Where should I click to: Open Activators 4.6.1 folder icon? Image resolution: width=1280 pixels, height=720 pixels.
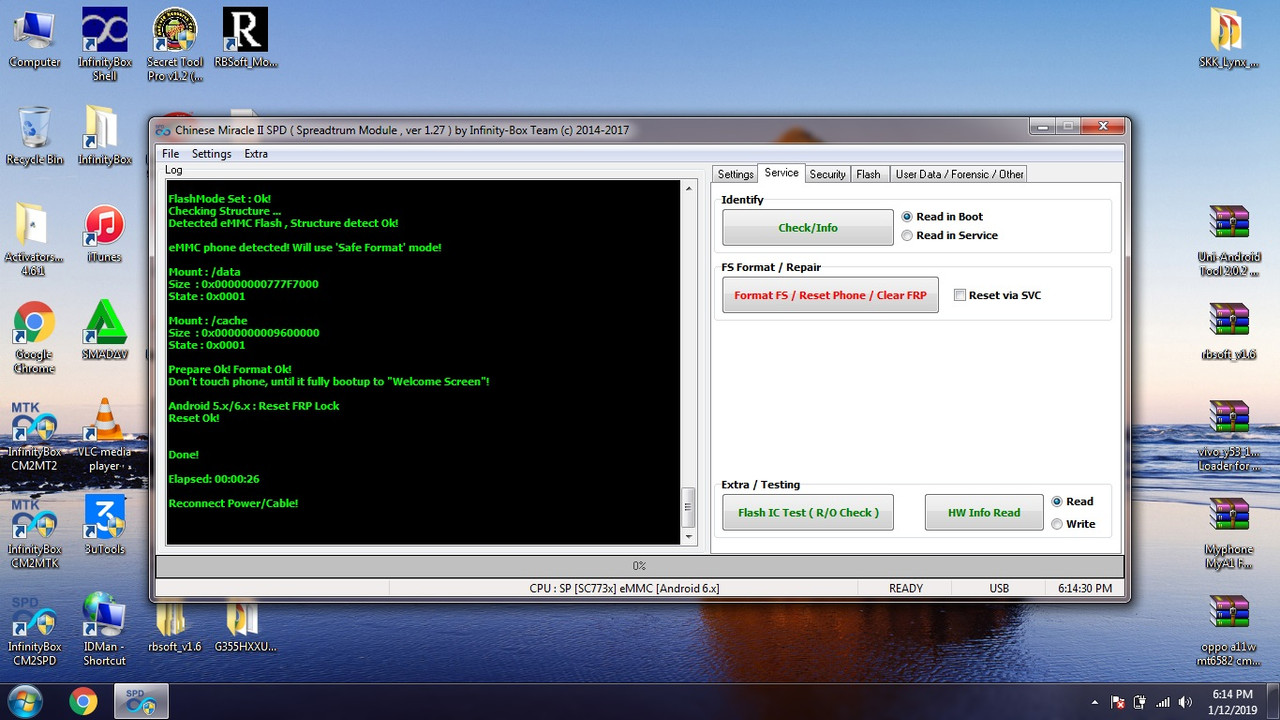[x=34, y=240]
